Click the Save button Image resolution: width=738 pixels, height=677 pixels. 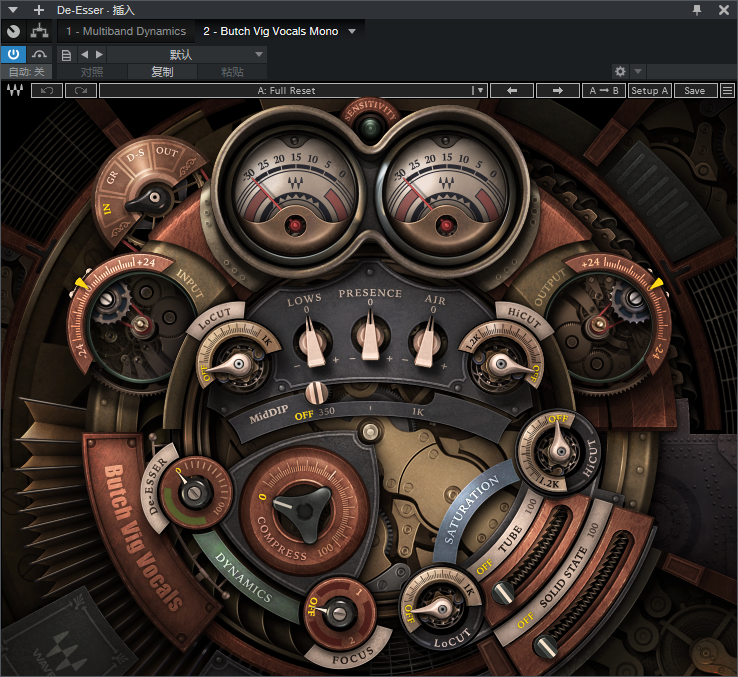tap(694, 90)
